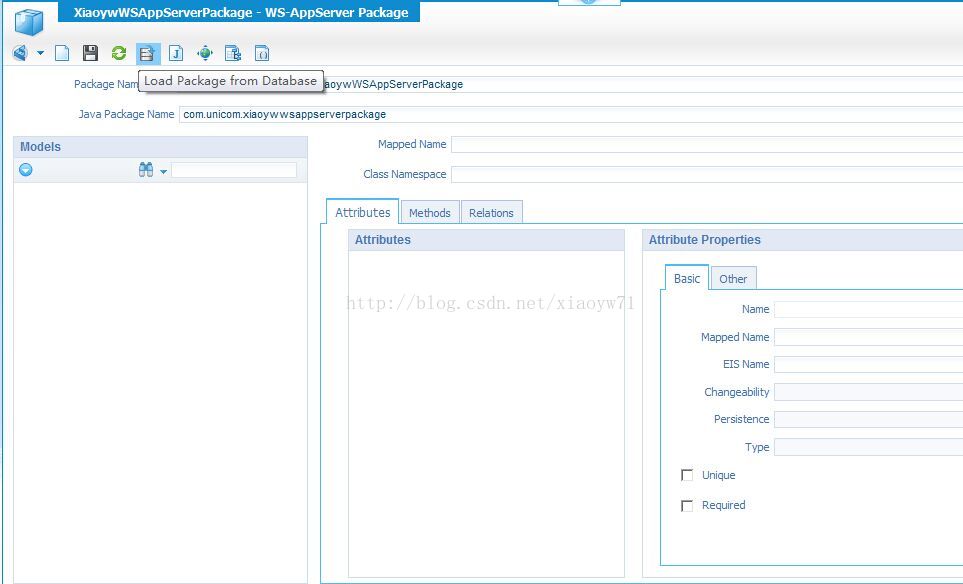
Task: Open the Type dropdown
Action: [x=868, y=447]
